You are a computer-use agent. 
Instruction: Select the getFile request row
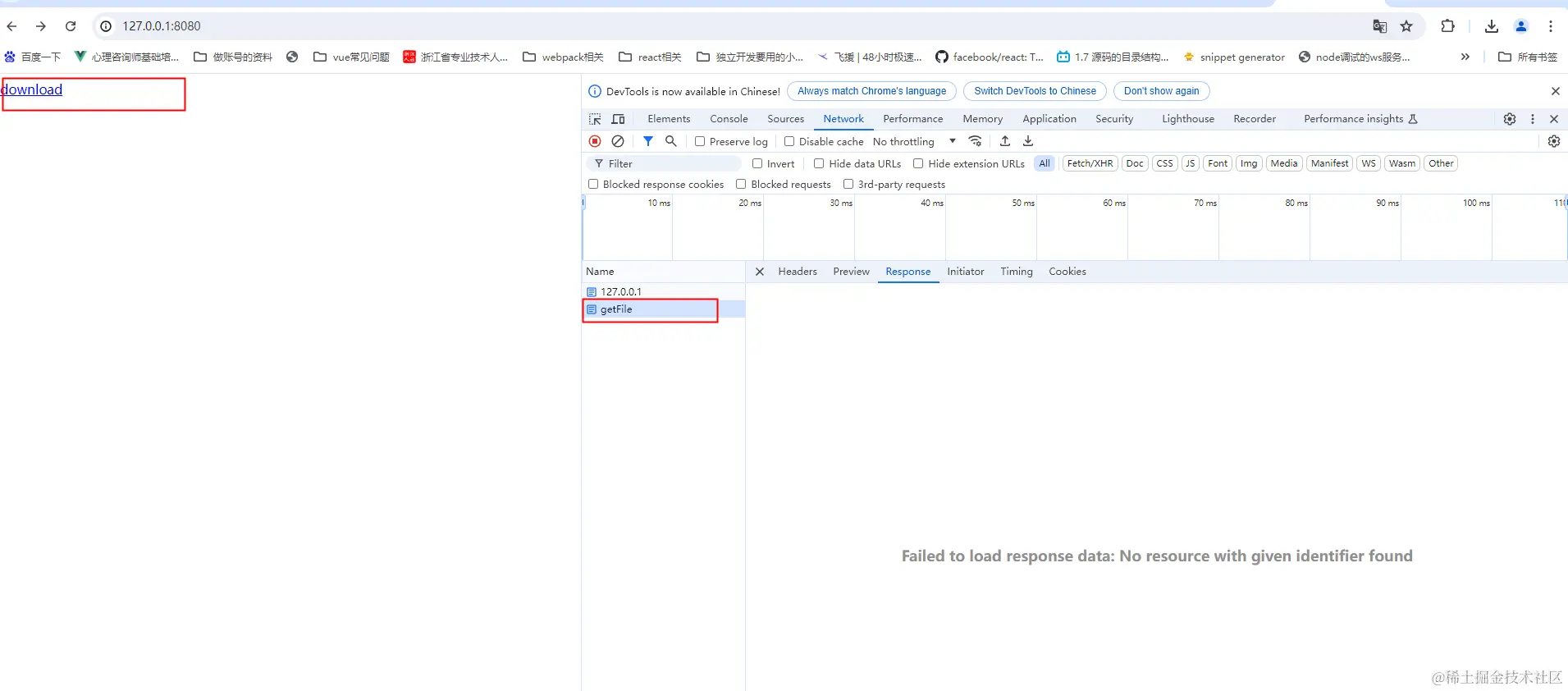(664, 309)
